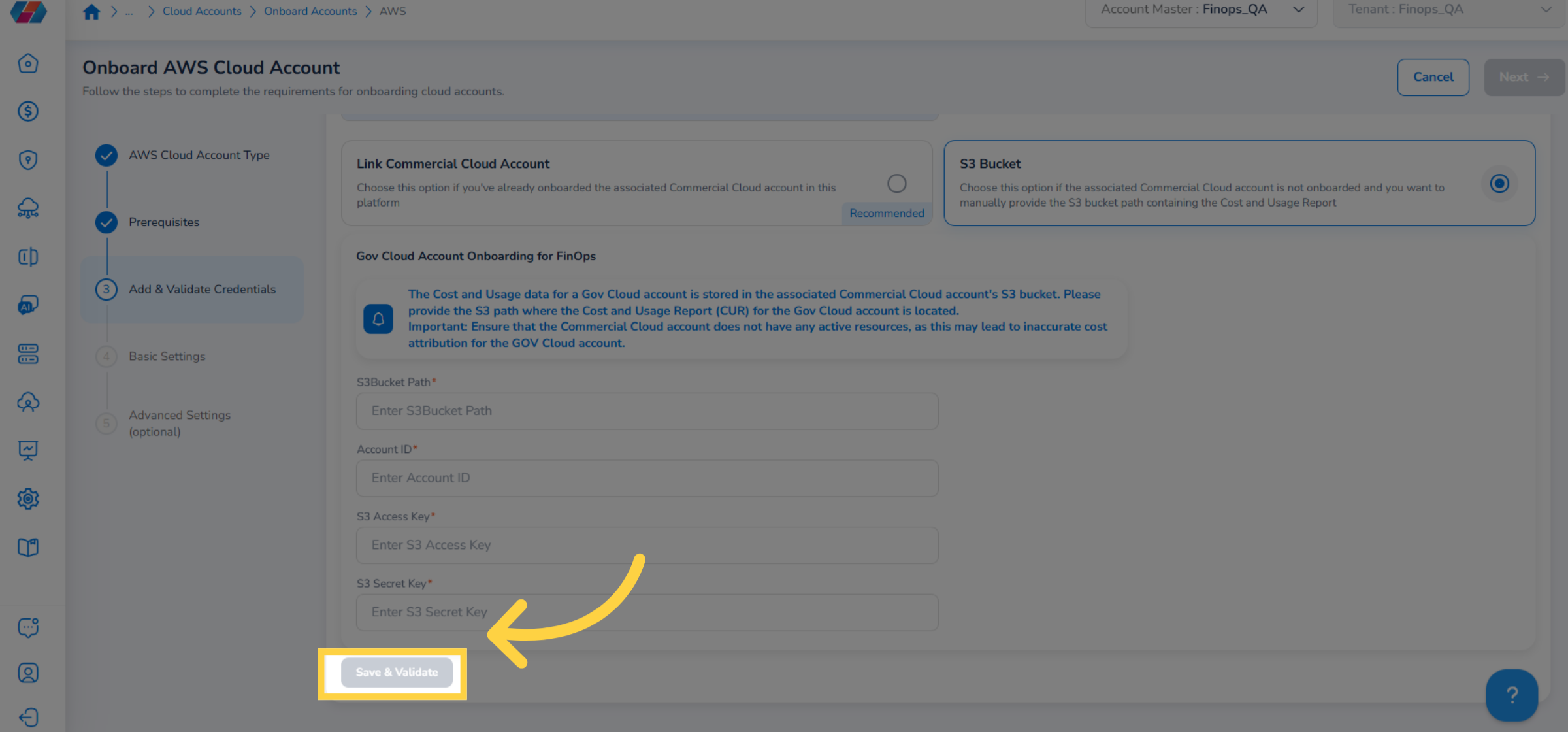Select the Link Commercial Cloud Account radio button
Screen dimensions: 1568x732
(897, 184)
